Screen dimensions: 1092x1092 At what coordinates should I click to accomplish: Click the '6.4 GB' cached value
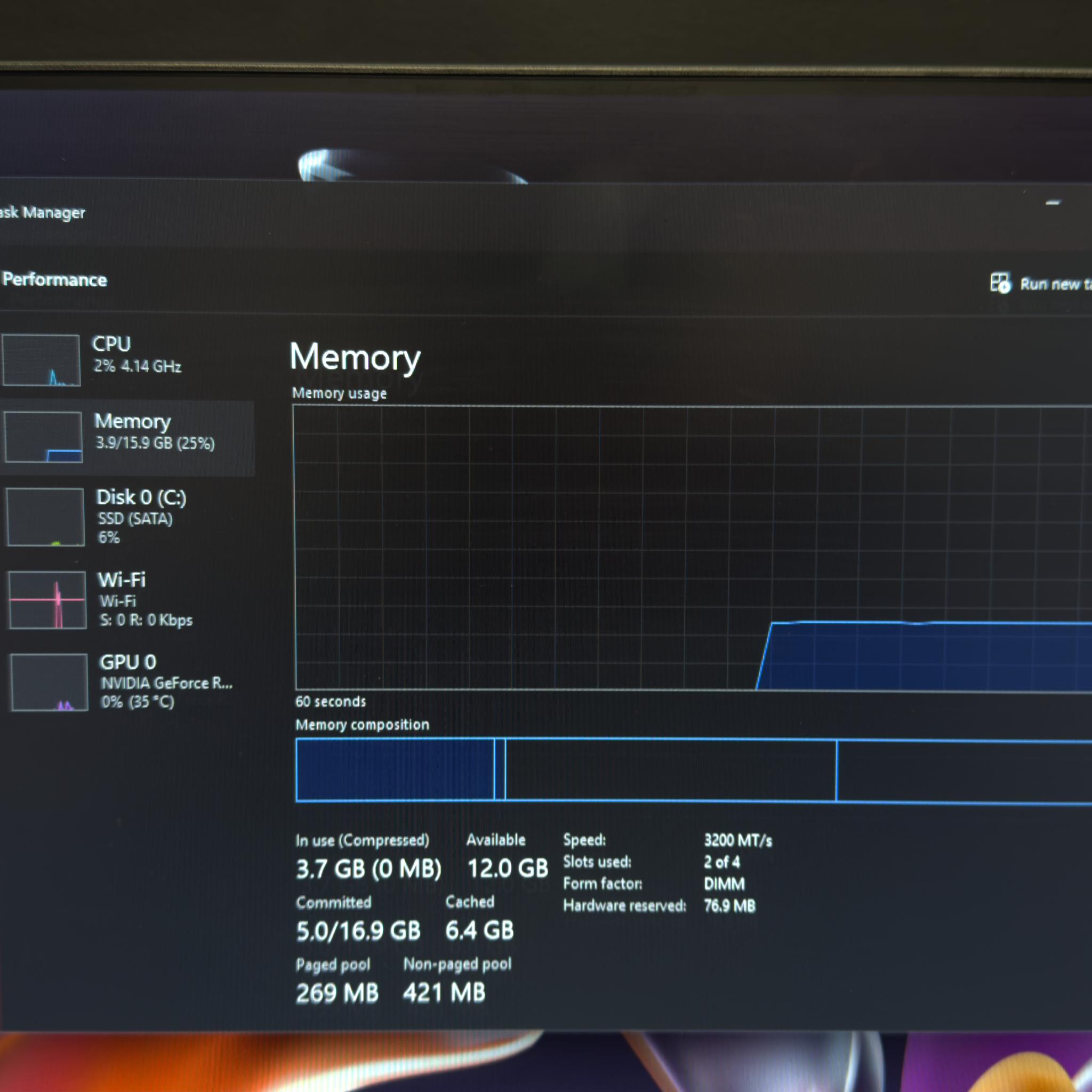(479, 930)
